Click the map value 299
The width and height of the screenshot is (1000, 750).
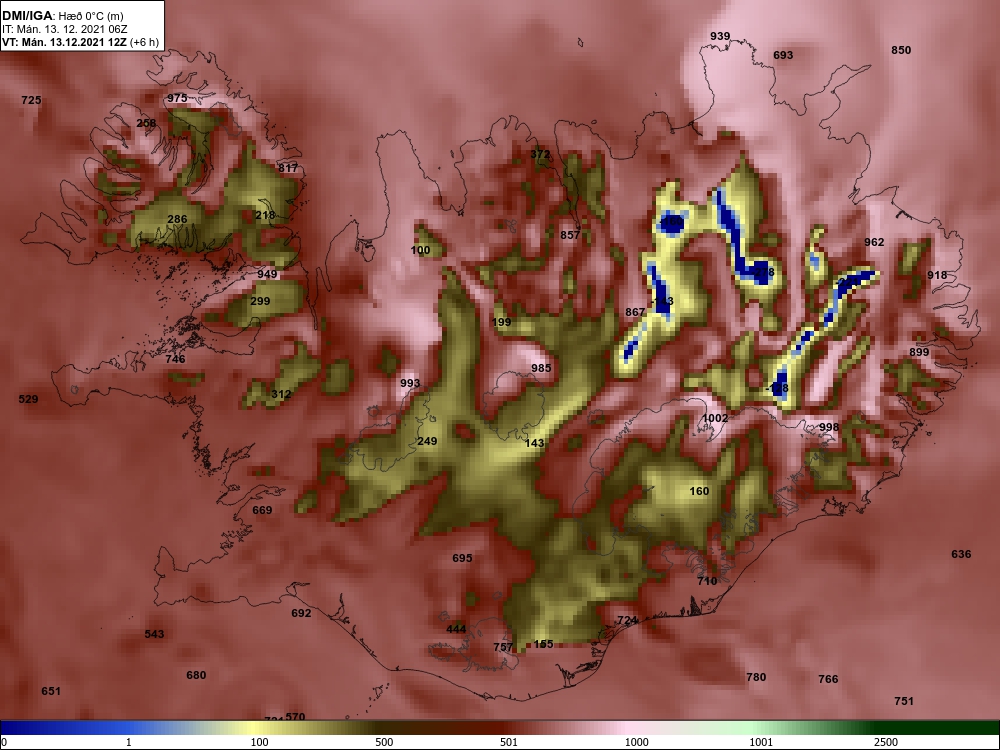coord(260,301)
